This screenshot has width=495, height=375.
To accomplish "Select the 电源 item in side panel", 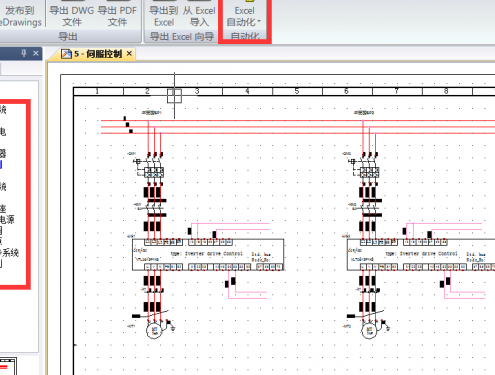I will click(x=7, y=219).
